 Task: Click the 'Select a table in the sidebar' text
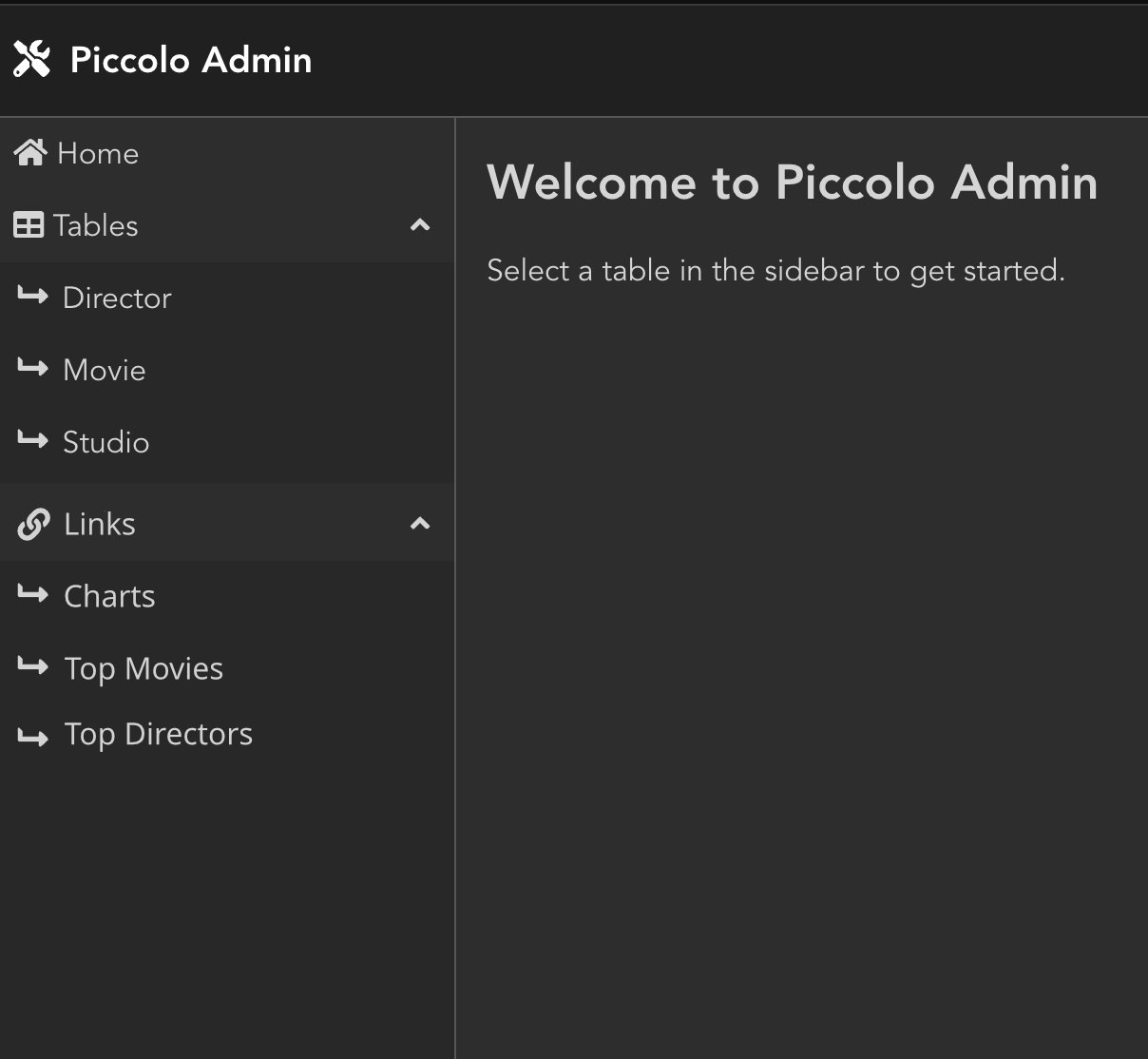point(775,271)
